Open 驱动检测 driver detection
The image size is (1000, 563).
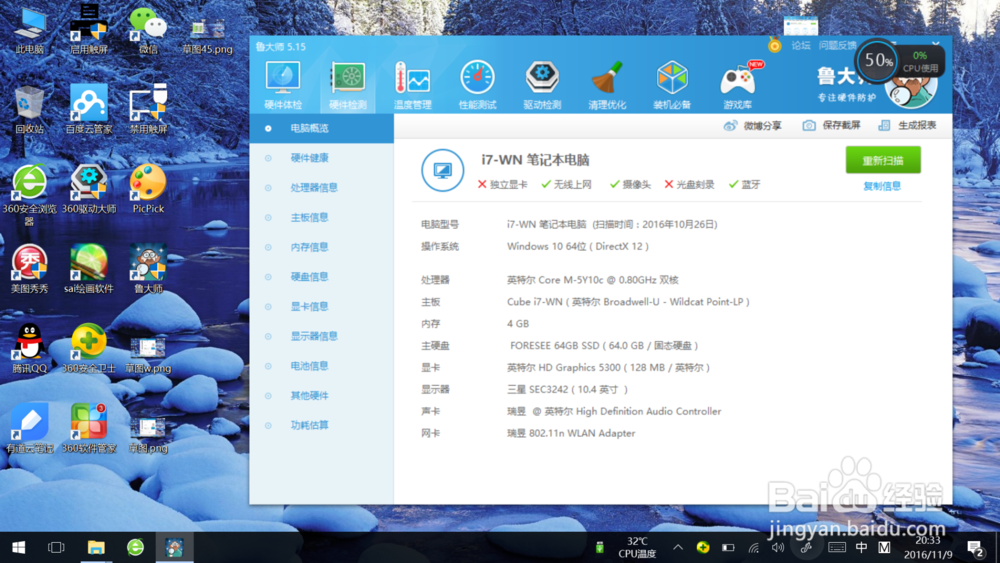coord(542,85)
